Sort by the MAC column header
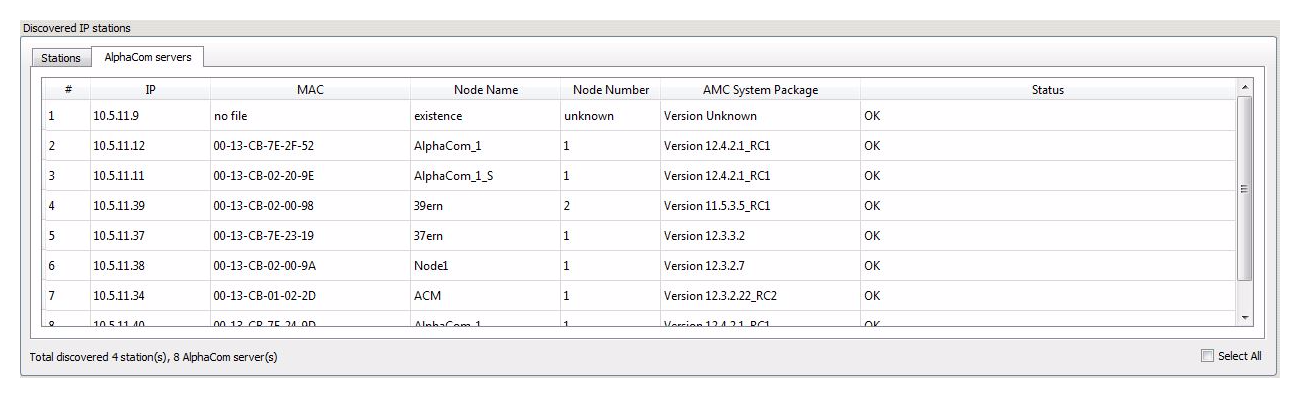The width and height of the screenshot is (1300, 398). click(x=311, y=90)
